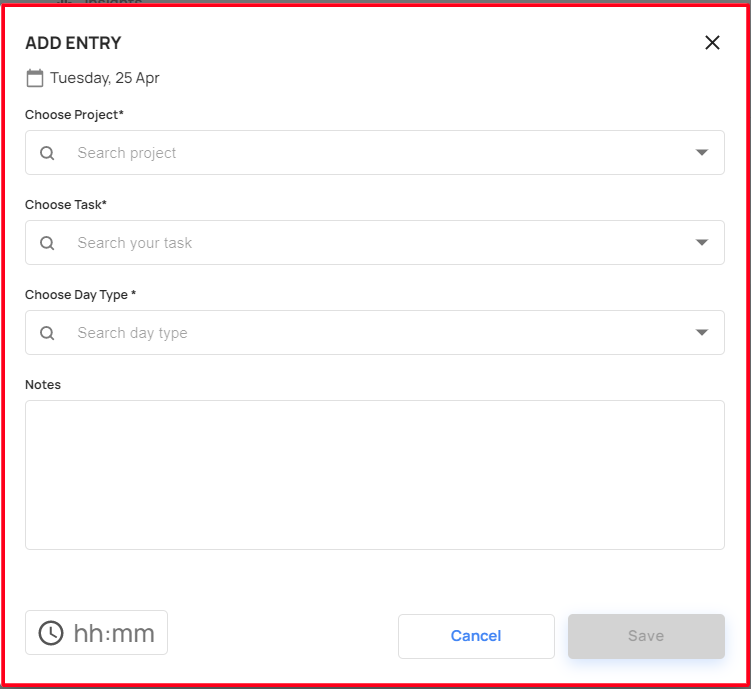Focus the Search your task field
Screen dimensions: 751x689
tap(375, 243)
